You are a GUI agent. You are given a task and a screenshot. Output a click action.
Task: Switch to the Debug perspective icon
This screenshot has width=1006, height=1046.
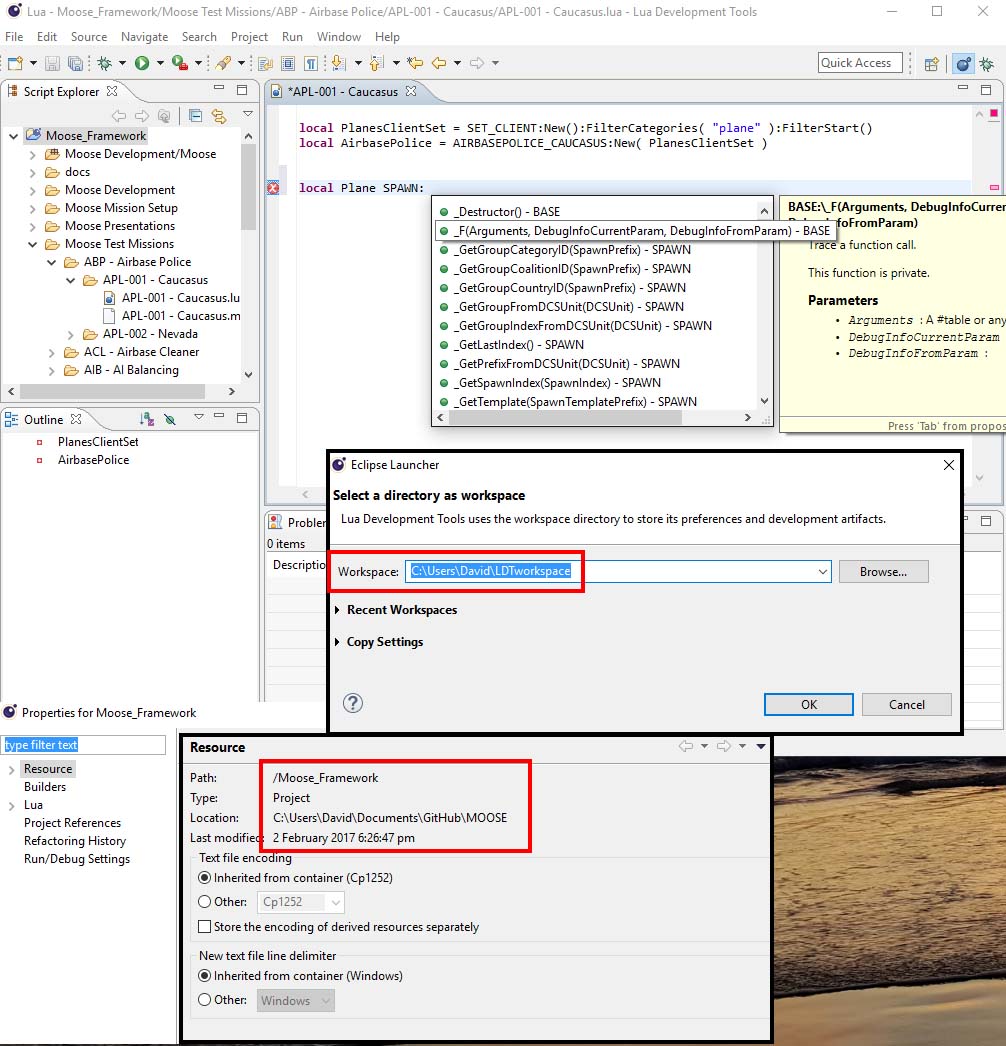tap(987, 64)
